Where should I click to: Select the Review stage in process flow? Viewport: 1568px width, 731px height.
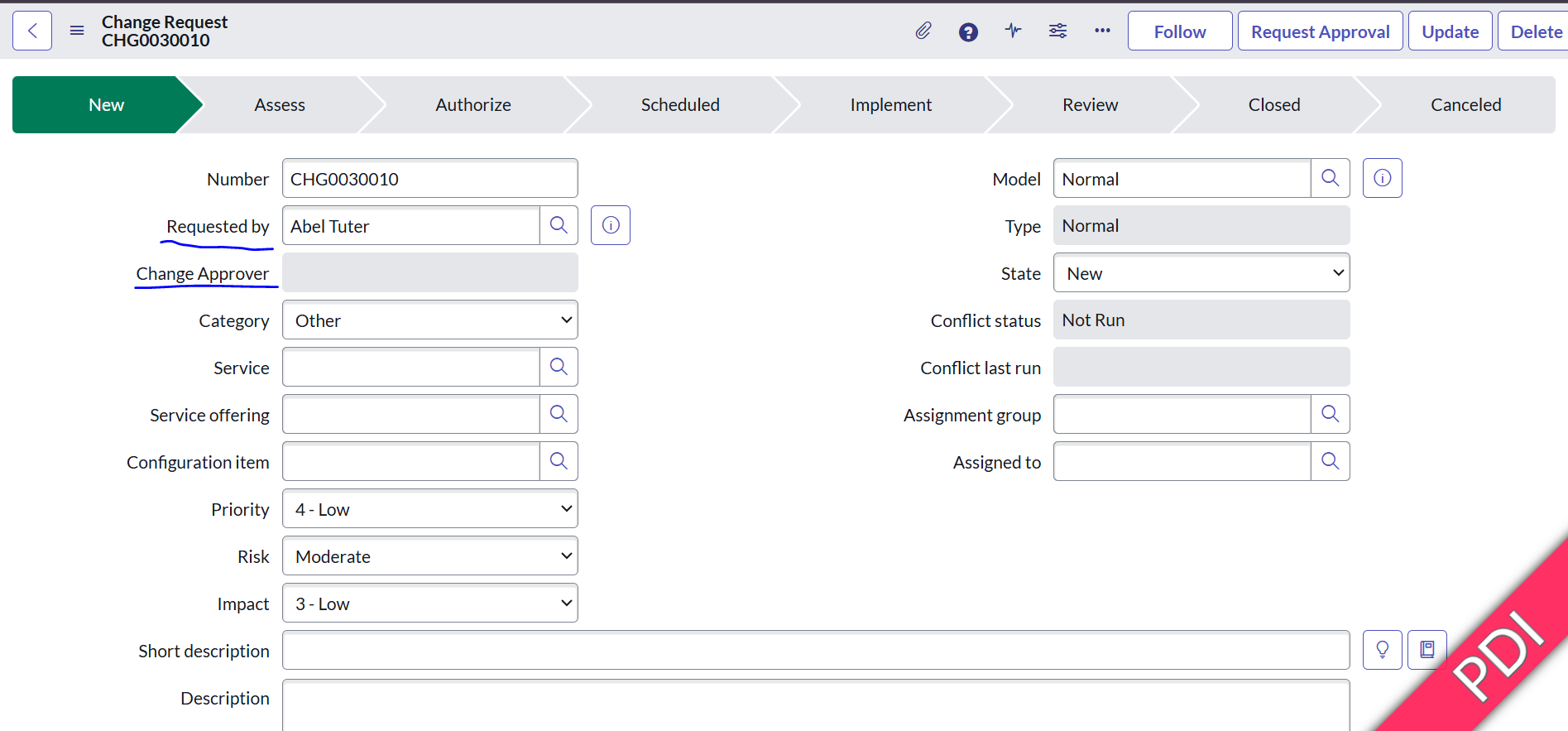1091,104
